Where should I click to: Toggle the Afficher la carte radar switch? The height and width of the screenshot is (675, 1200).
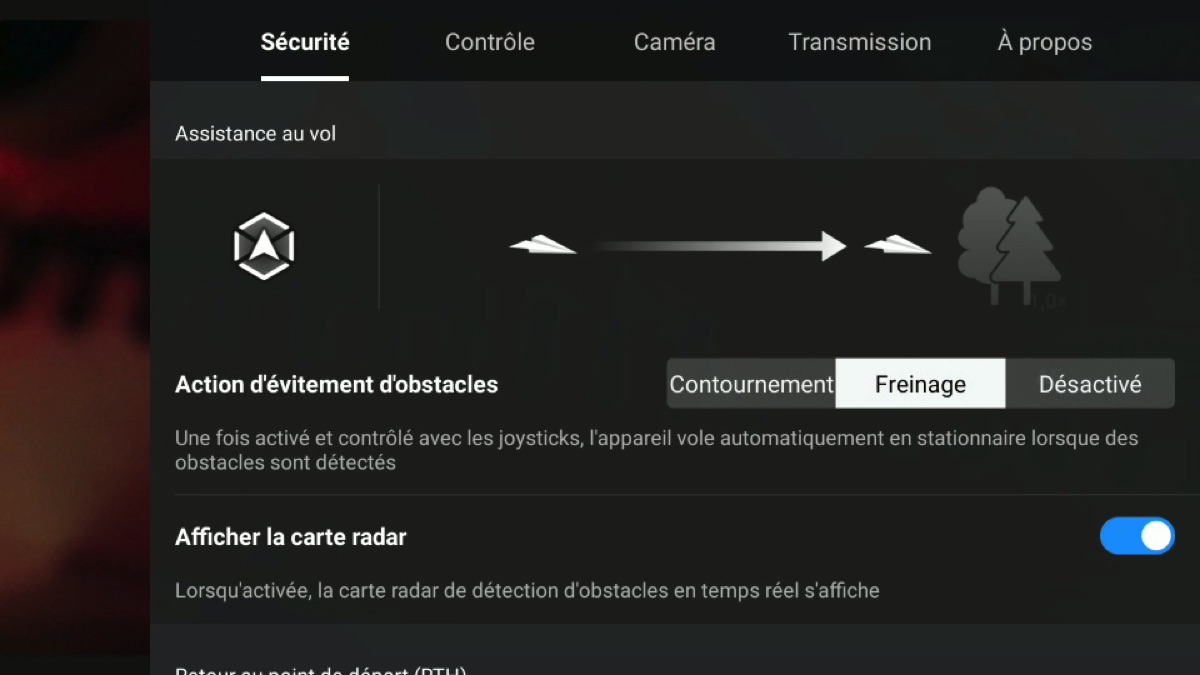pyautogui.click(x=1137, y=536)
